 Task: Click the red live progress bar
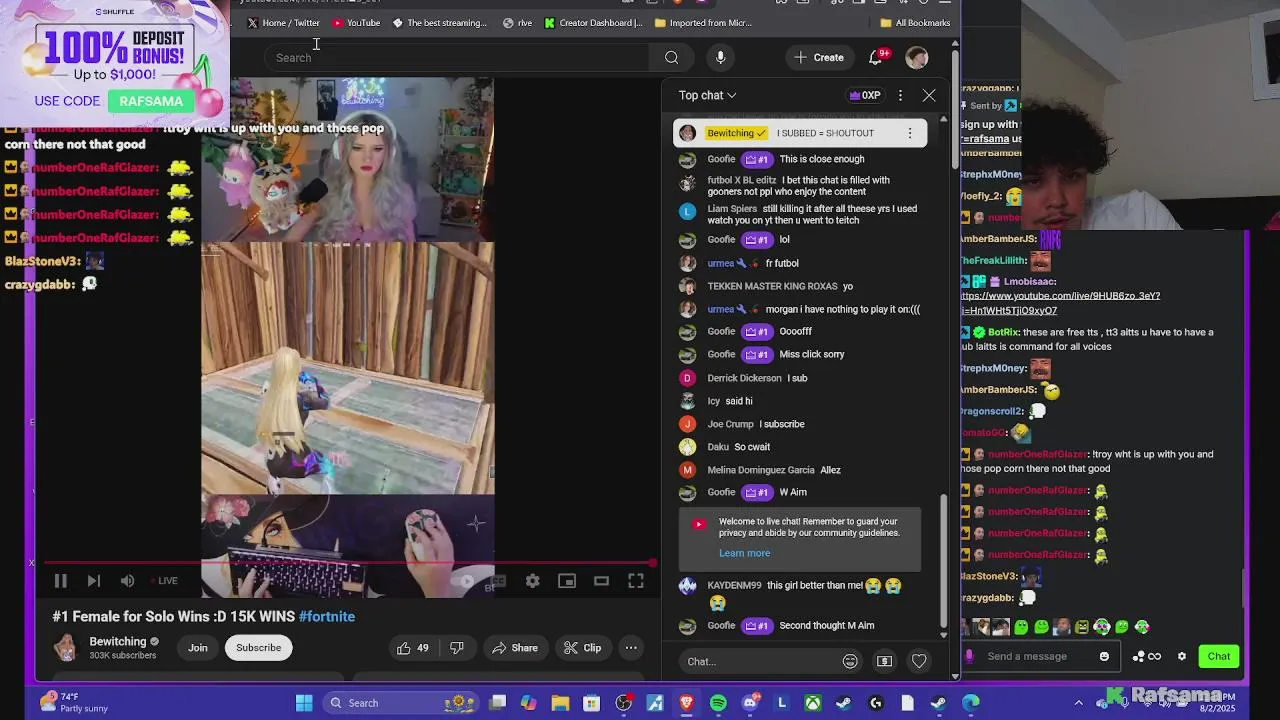coord(350,562)
